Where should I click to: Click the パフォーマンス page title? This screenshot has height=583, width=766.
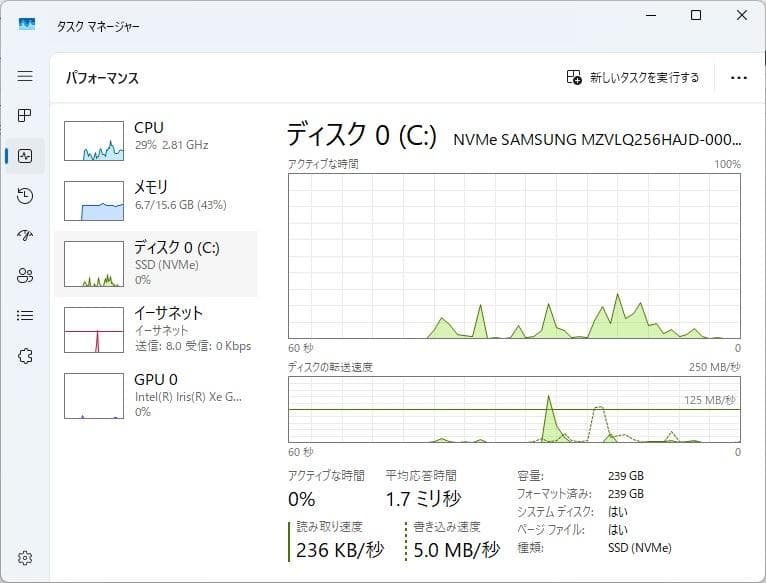103,78
